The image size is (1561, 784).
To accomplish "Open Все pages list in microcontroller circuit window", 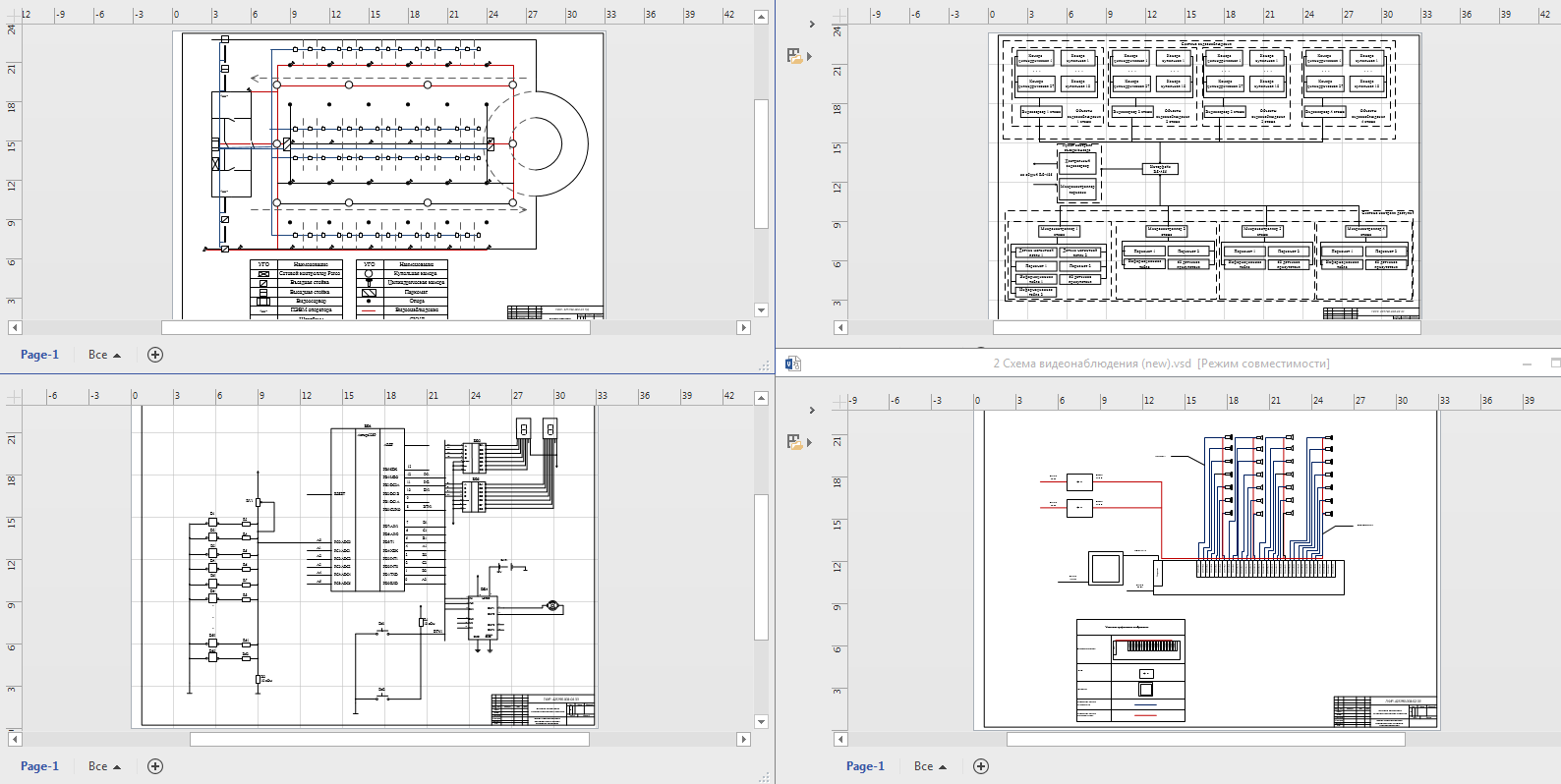I will 104,766.
